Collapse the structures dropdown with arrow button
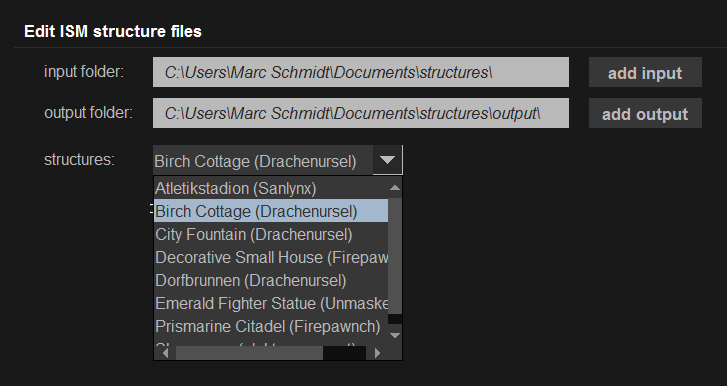 (387, 160)
